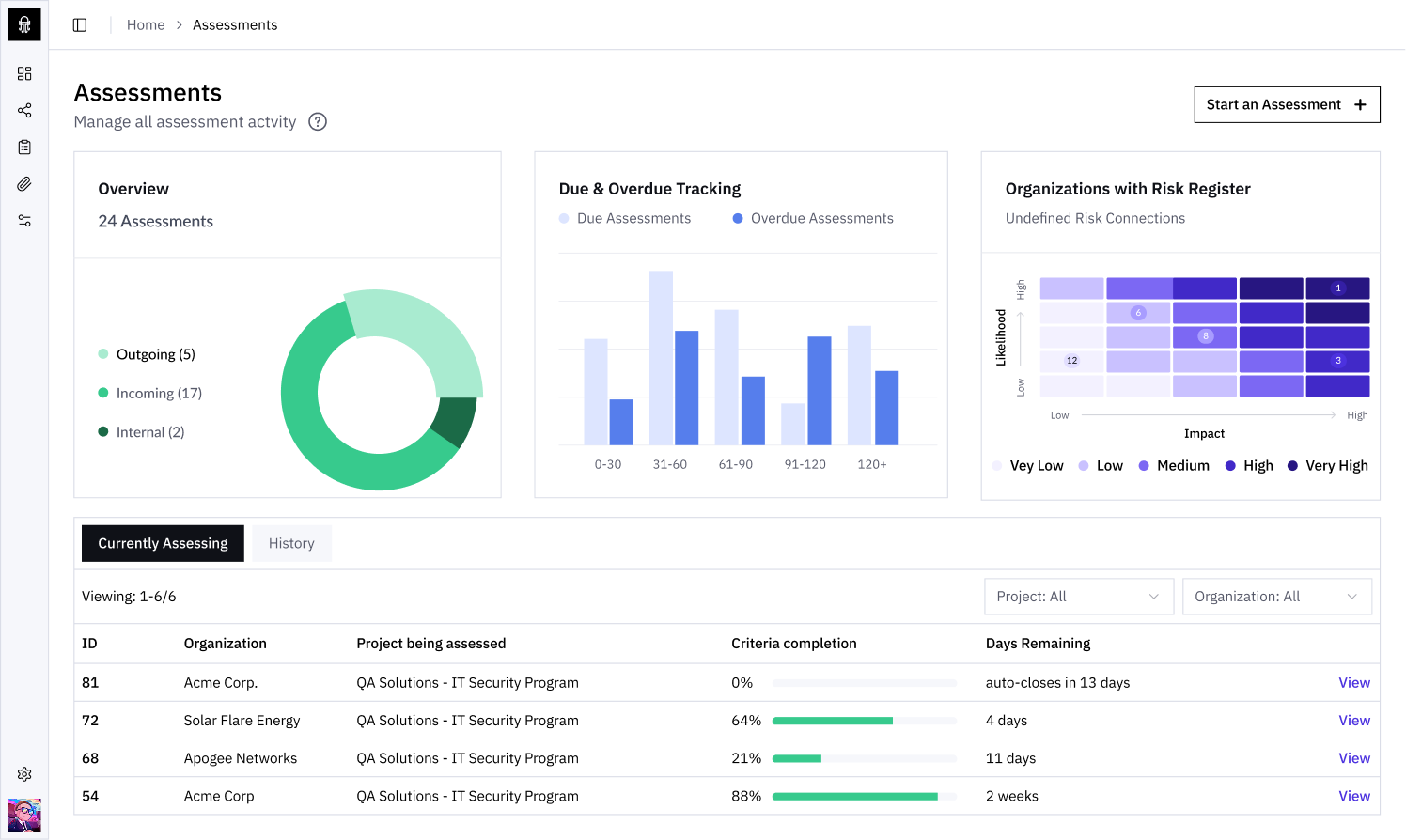Toggle the Incoming (17) legend entry
The width and height of the screenshot is (1406, 840).
tap(150, 393)
